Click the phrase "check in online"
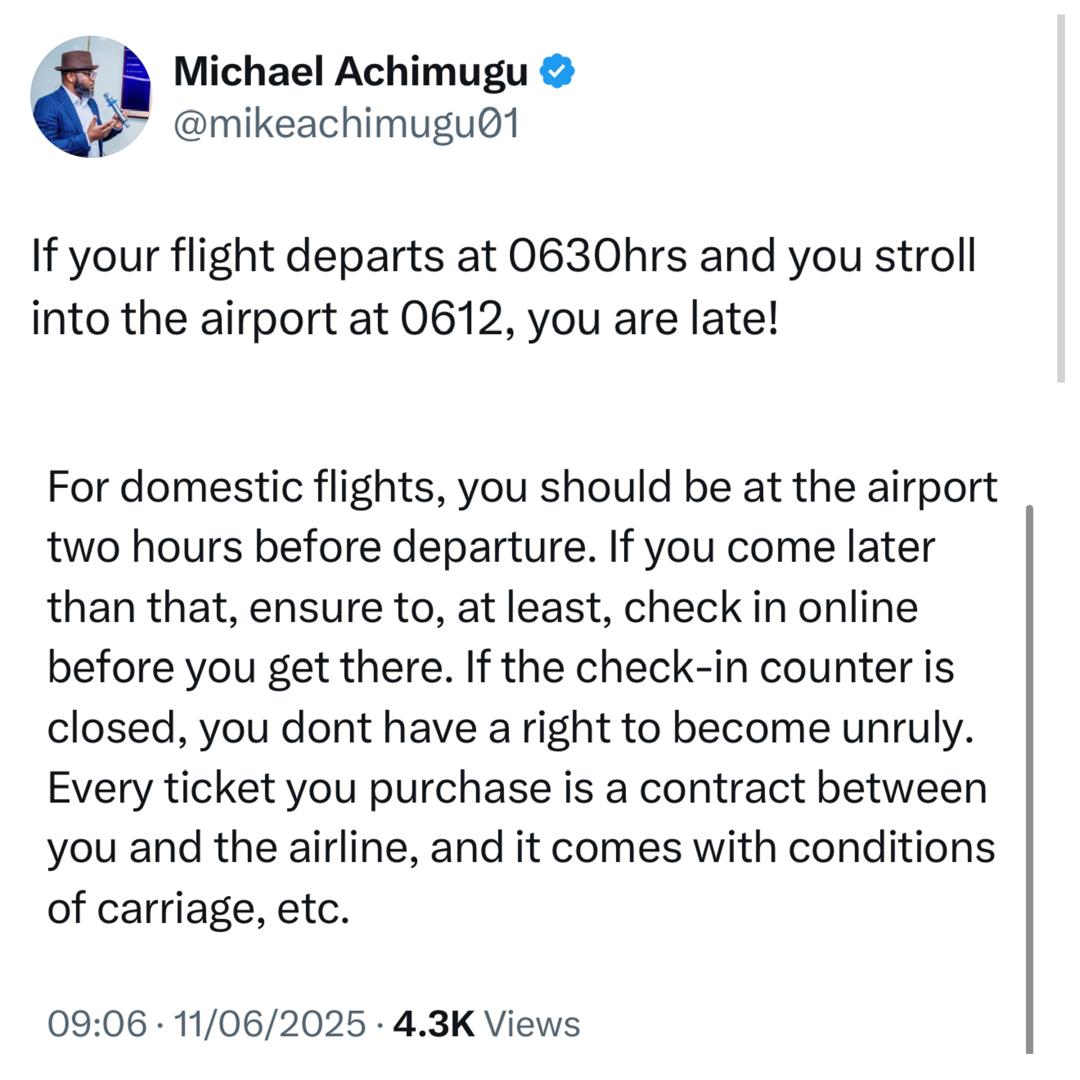The image size is (1080, 1080). pos(770,607)
